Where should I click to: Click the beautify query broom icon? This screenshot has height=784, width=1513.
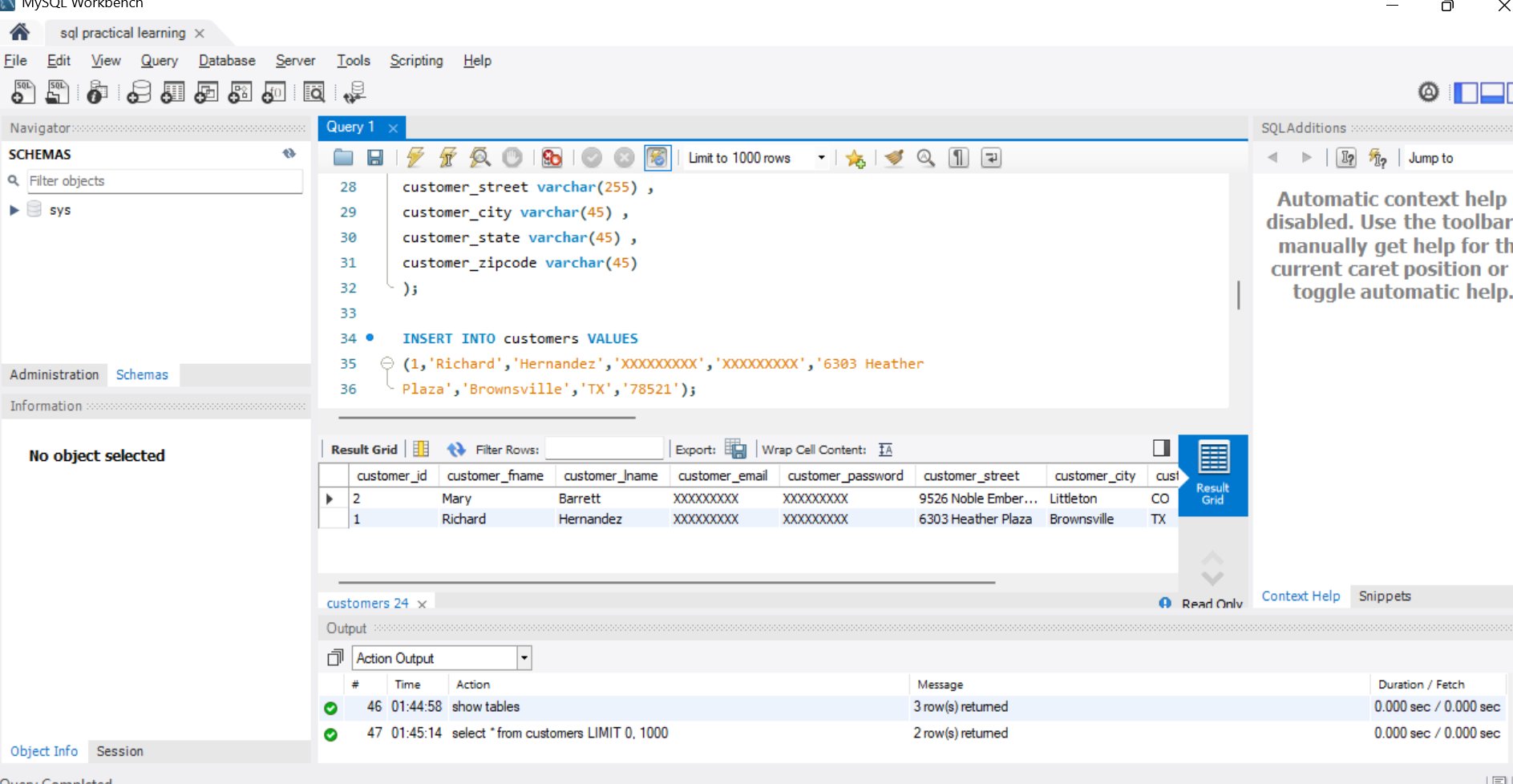[894, 158]
